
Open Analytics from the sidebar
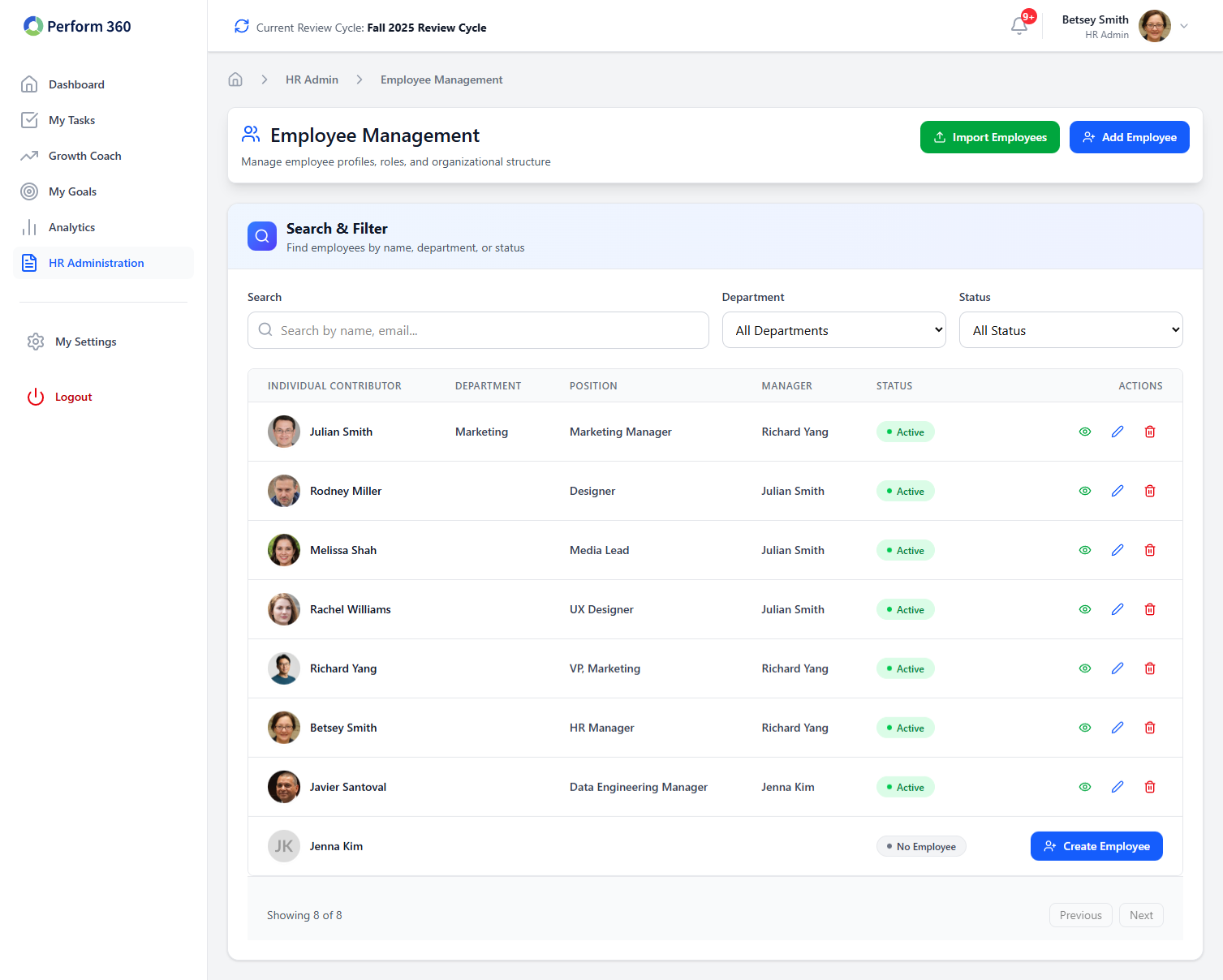pos(71,227)
